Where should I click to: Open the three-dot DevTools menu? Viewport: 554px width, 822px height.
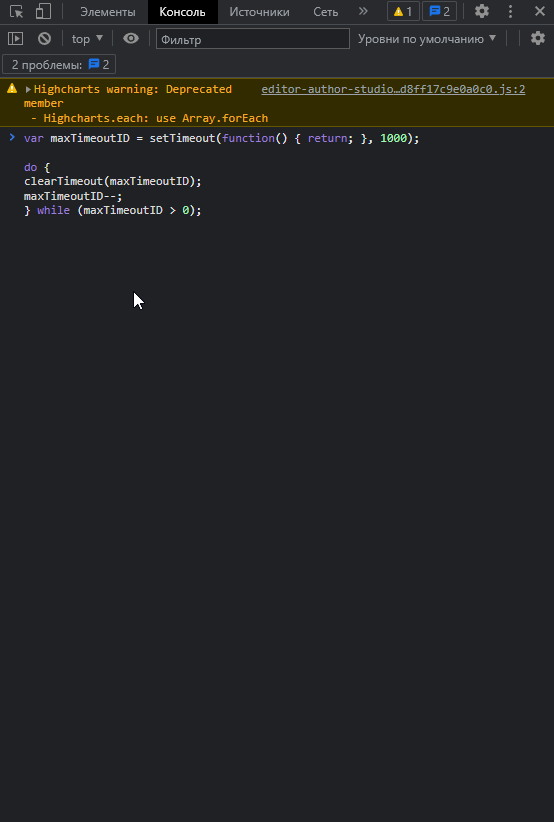(510, 11)
